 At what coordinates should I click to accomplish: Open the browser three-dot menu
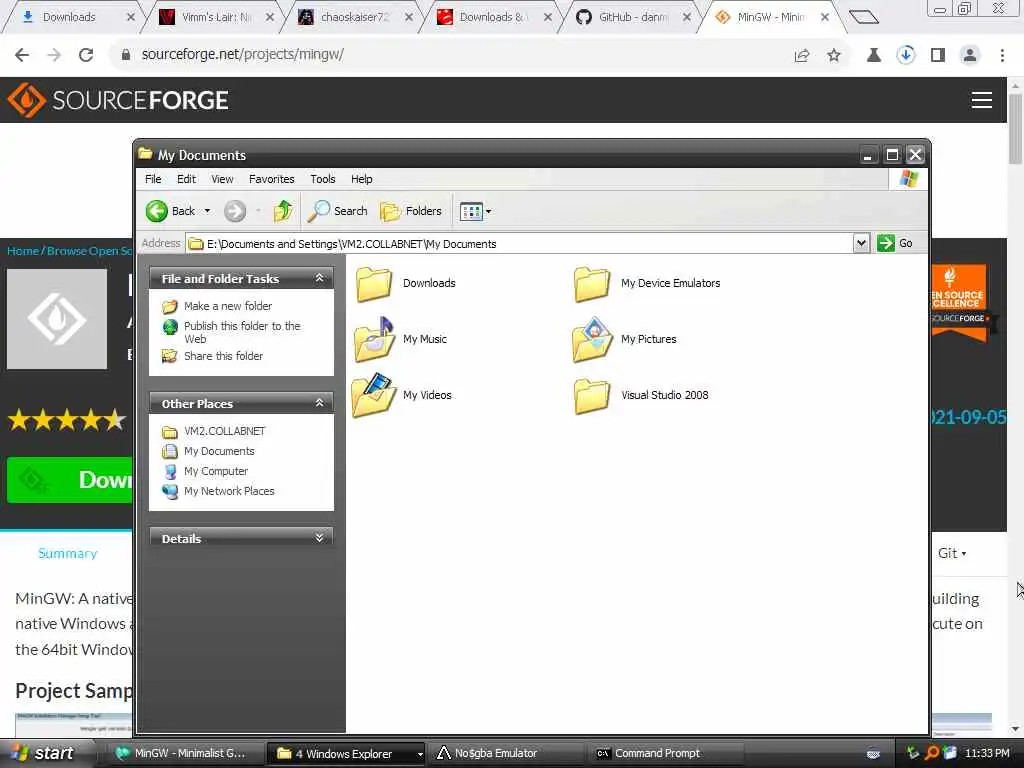click(1002, 56)
